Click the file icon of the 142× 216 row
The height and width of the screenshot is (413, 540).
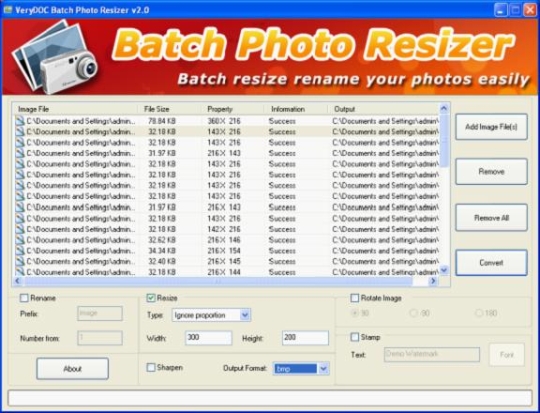pyautogui.click(x=20, y=229)
